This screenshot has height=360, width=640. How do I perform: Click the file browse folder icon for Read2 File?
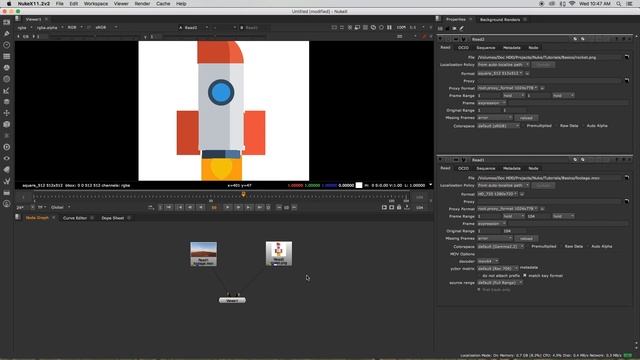coord(627,57)
